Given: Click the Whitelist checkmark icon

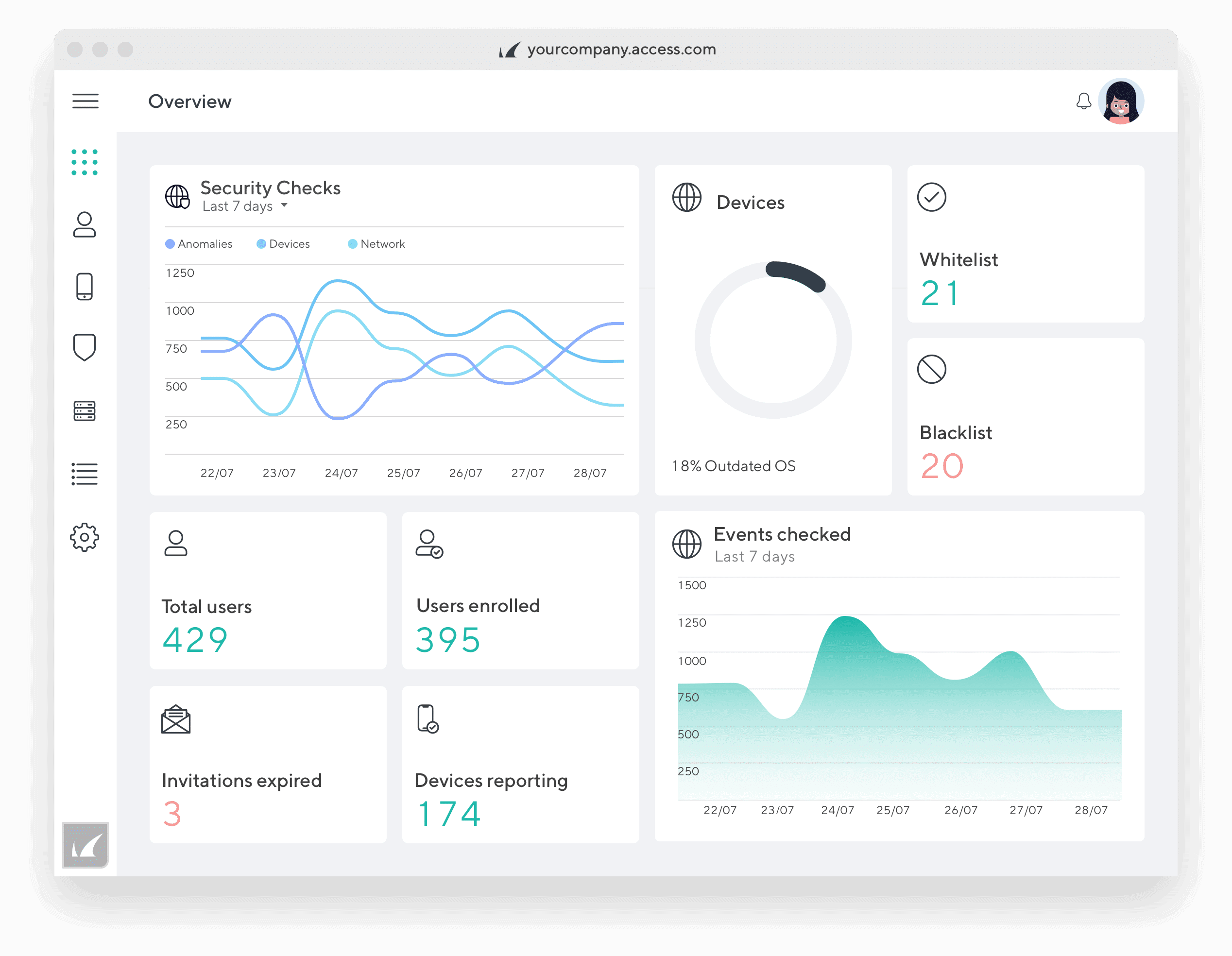Looking at the screenshot, I should pos(932,197).
